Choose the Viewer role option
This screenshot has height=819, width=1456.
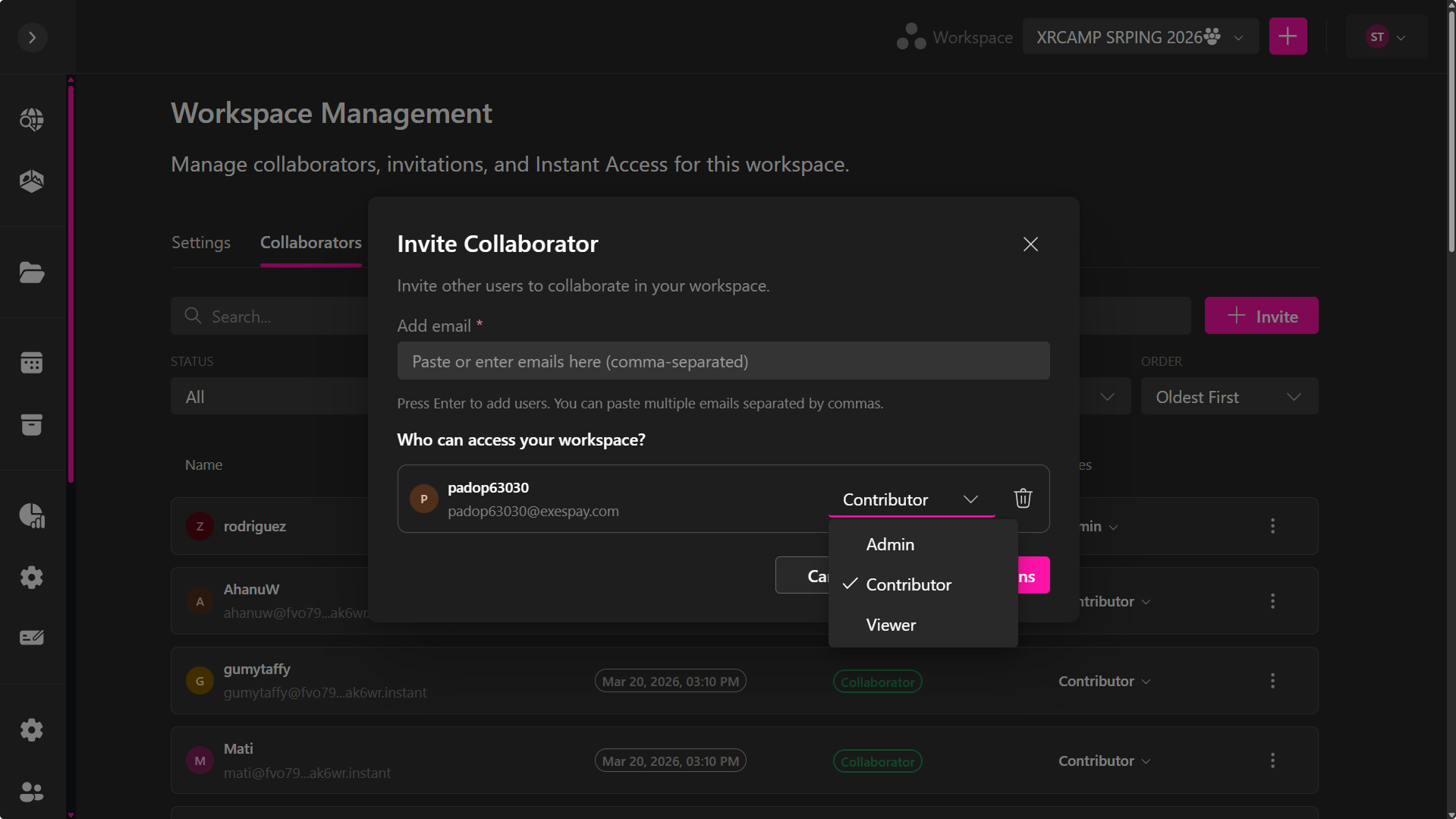891,625
